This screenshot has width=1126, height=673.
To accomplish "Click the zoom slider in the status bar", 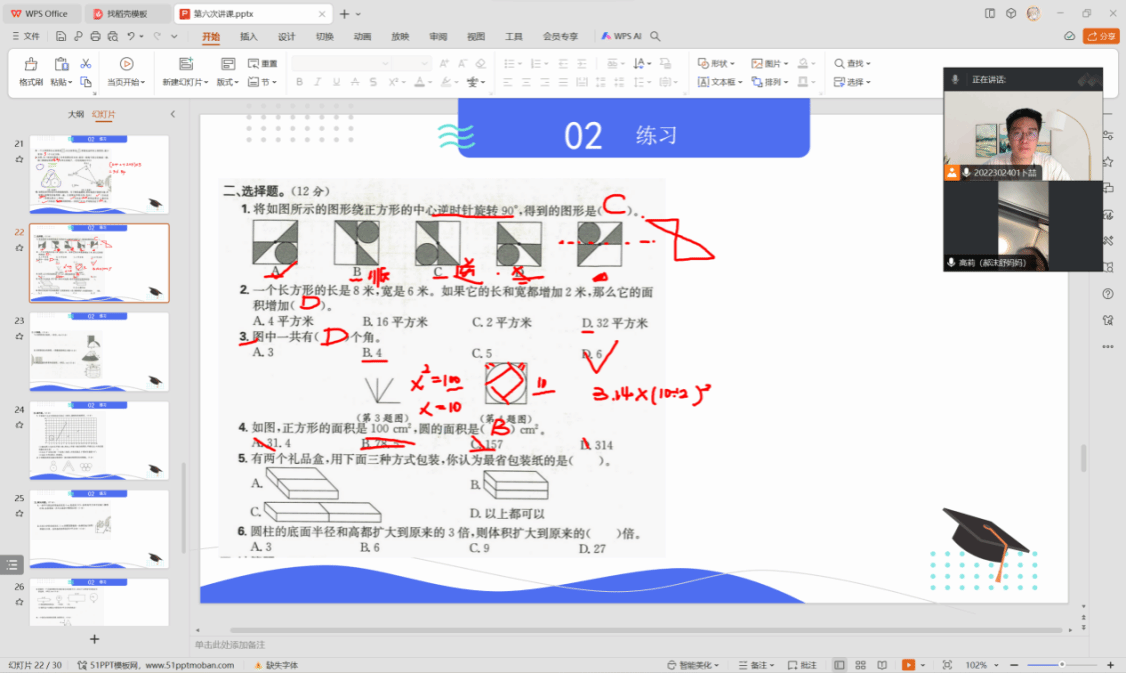I will click(1061, 665).
